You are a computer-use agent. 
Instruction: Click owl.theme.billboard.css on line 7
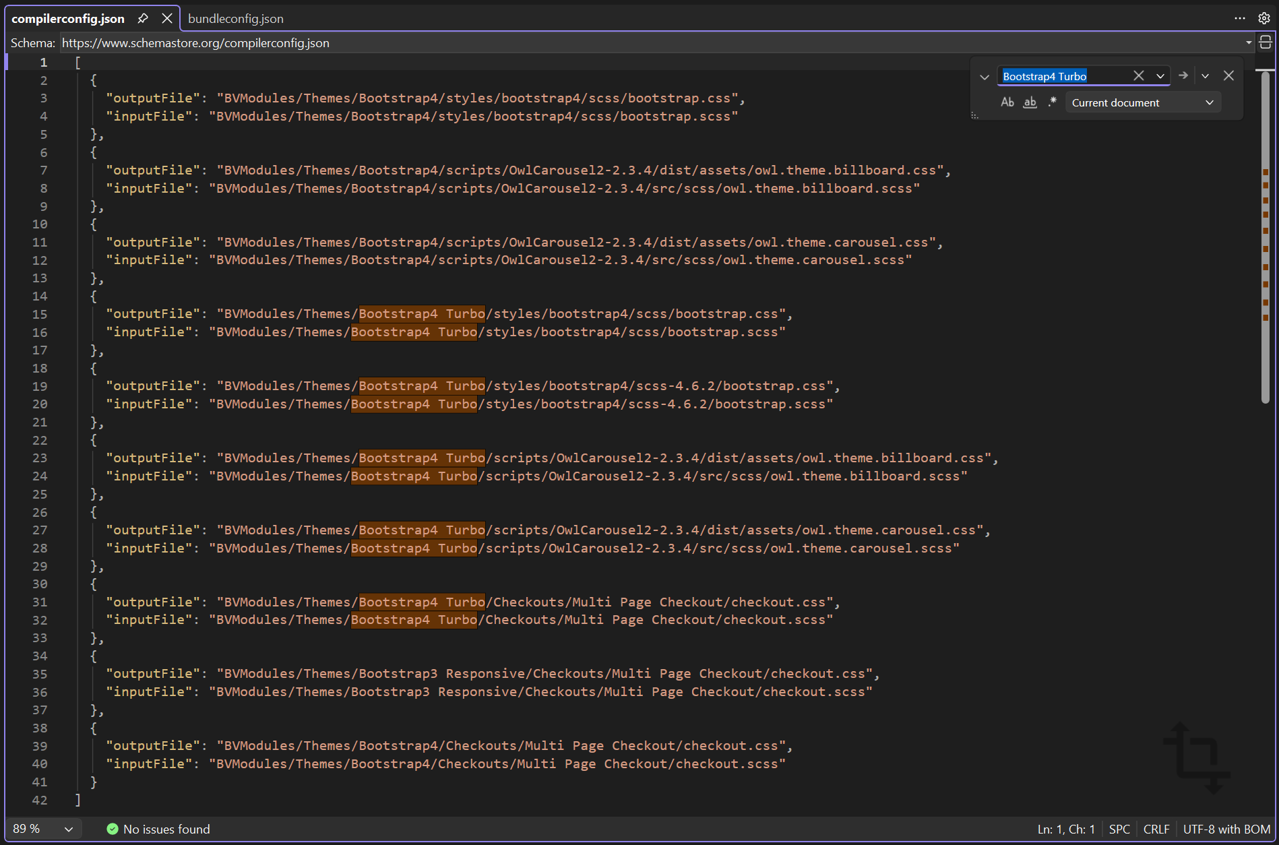(x=848, y=170)
